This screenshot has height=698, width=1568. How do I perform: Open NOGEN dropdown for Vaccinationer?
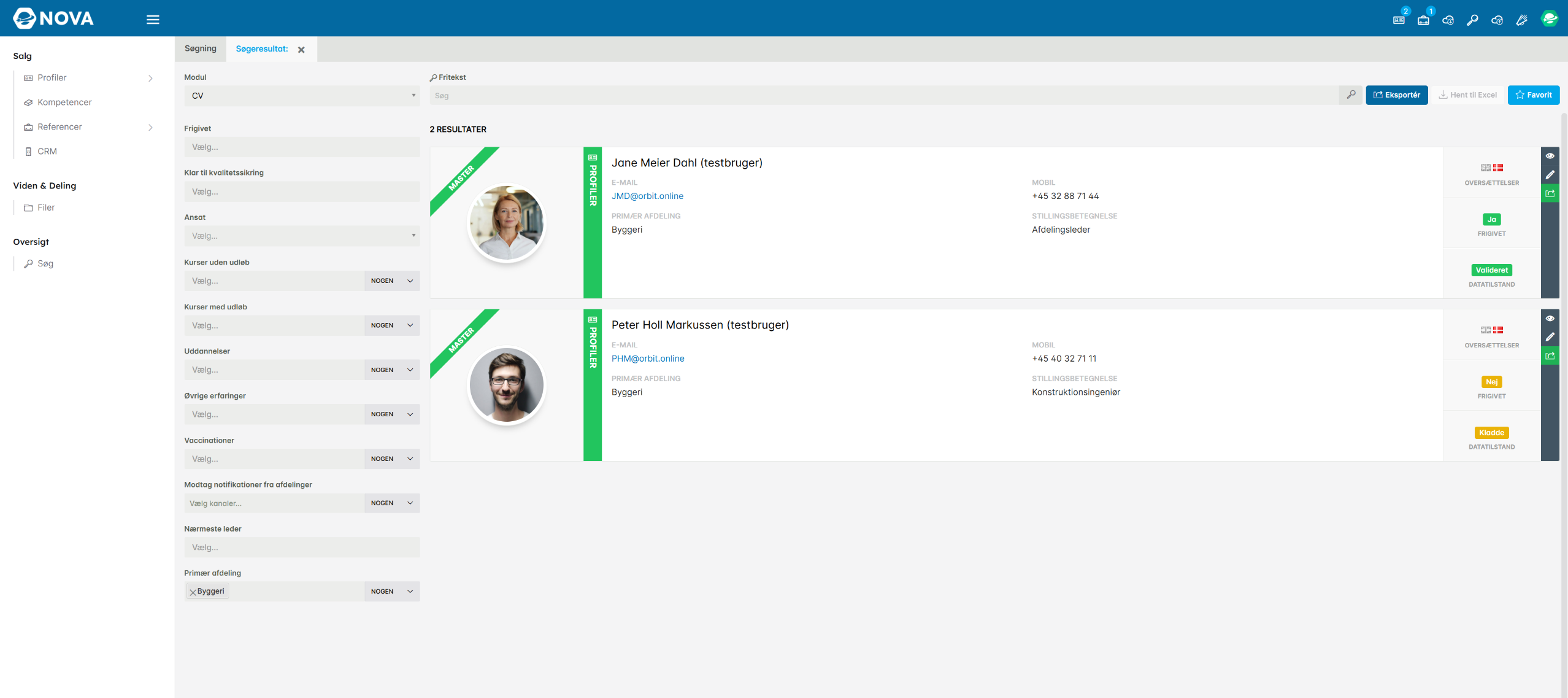(392, 459)
